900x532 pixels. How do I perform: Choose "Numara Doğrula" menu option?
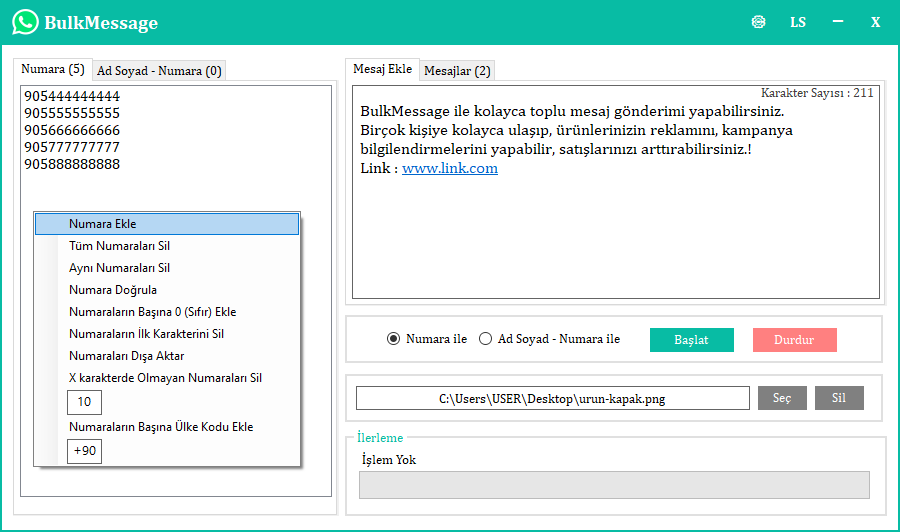(x=113, y=290)
